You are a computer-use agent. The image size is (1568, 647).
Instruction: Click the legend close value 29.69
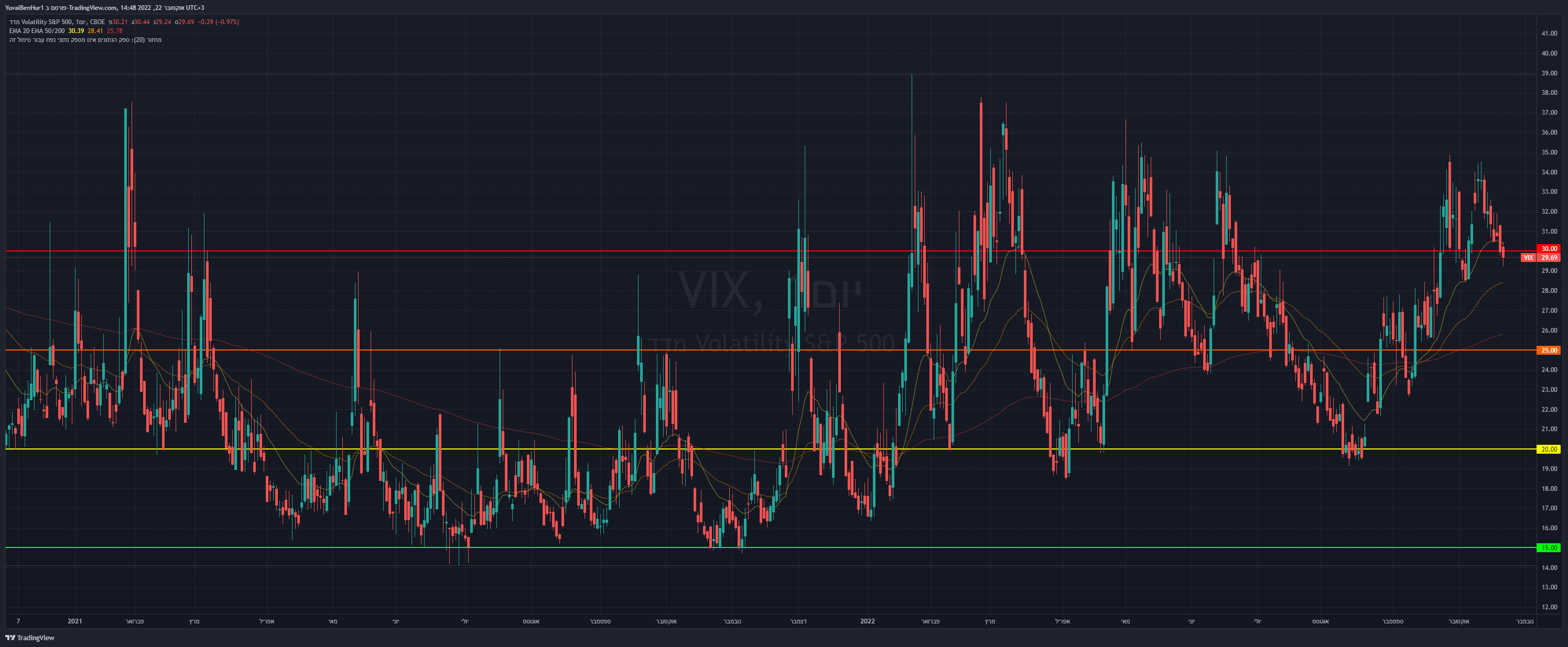coord(186,22)
